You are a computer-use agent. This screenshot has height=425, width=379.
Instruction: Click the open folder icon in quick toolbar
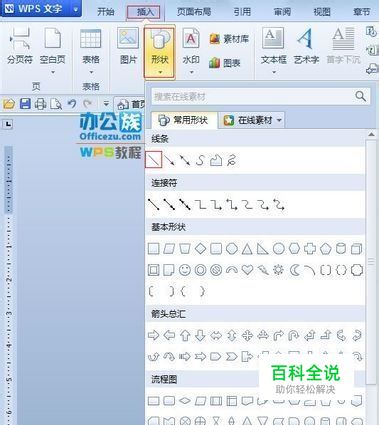click(x=9, y=104)
